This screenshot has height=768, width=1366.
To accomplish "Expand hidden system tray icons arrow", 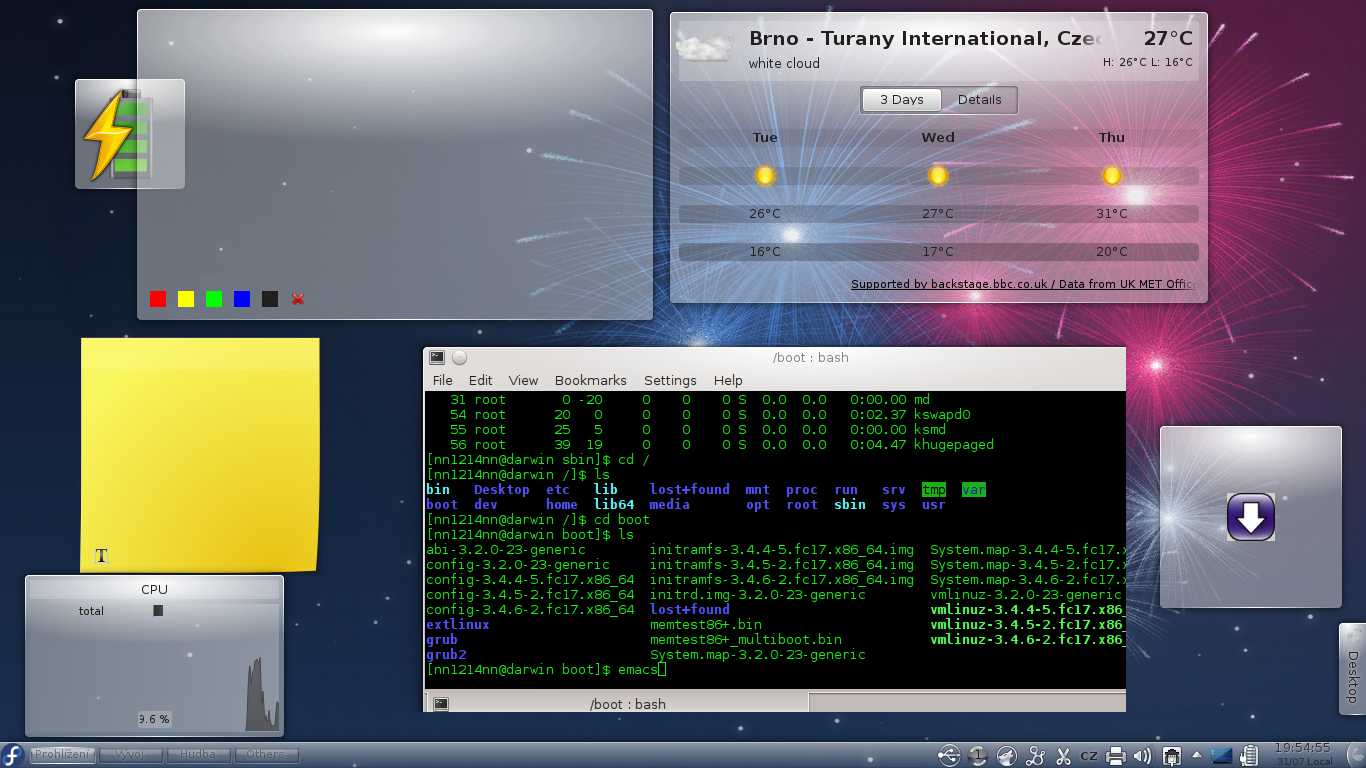I will coord(1195,755).
